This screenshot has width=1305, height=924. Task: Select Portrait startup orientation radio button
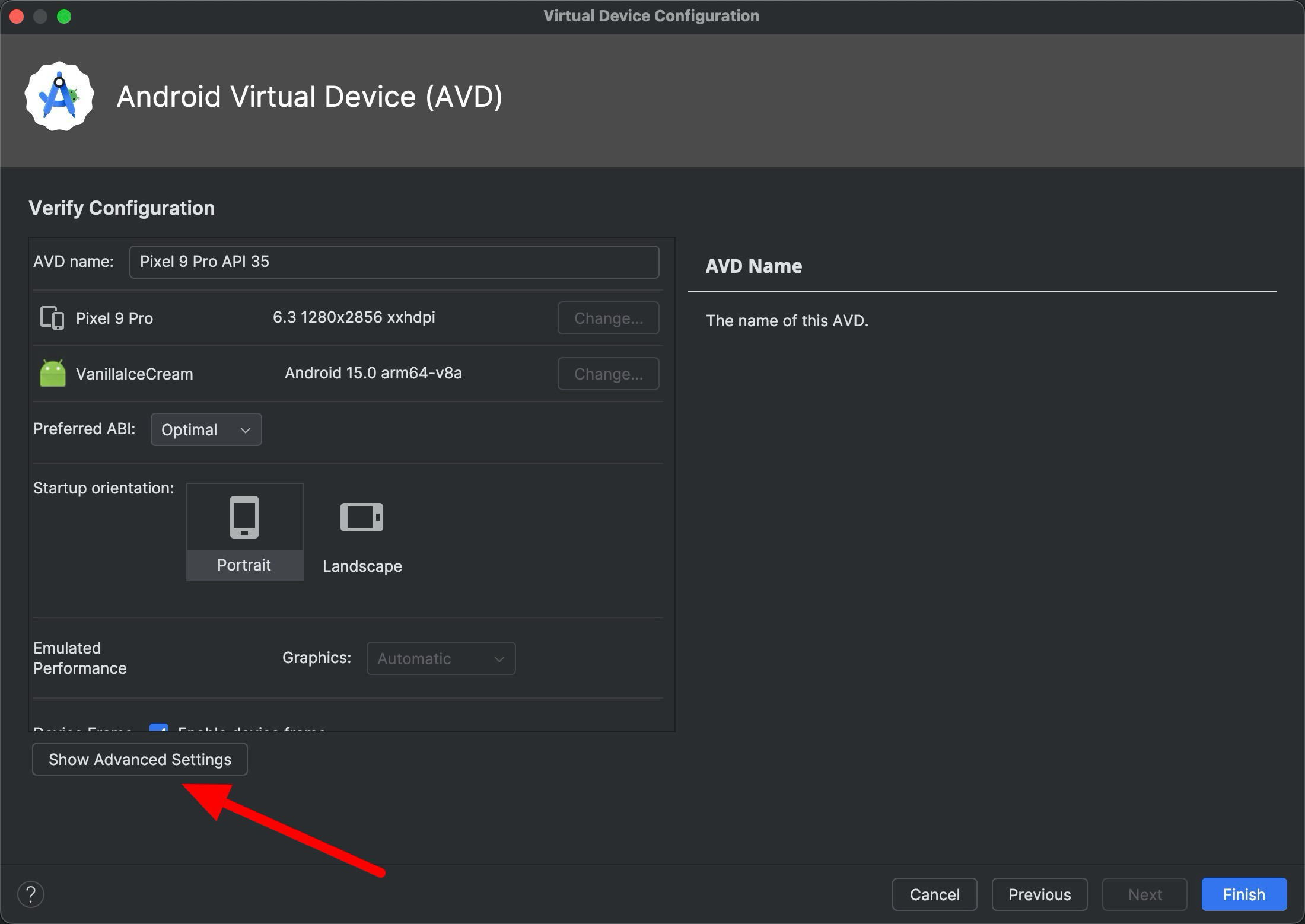(244, 530)
